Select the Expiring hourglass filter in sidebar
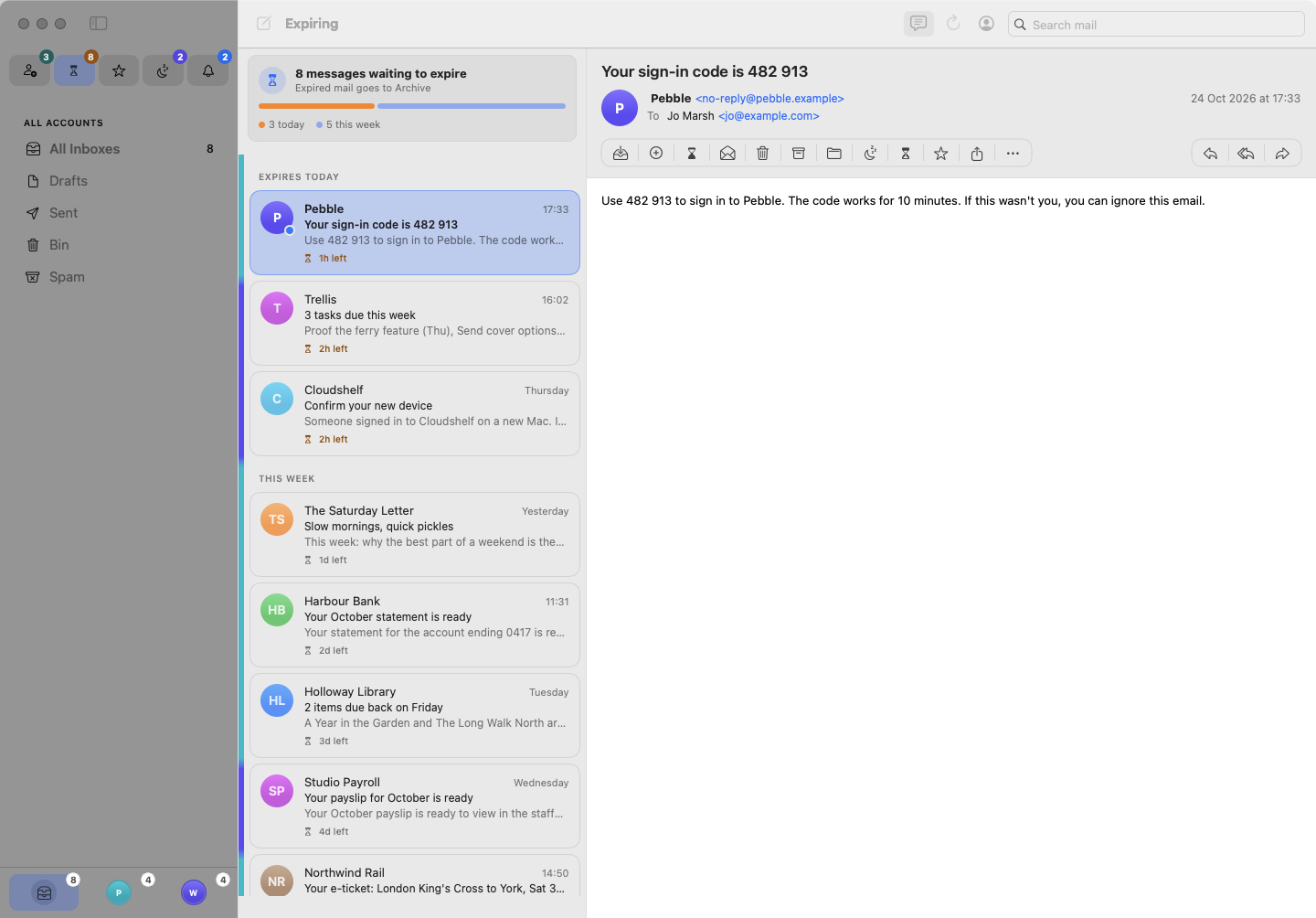The height and width of the screenshot is (918, 1316). pyautogui.click(x=74, y=70)
